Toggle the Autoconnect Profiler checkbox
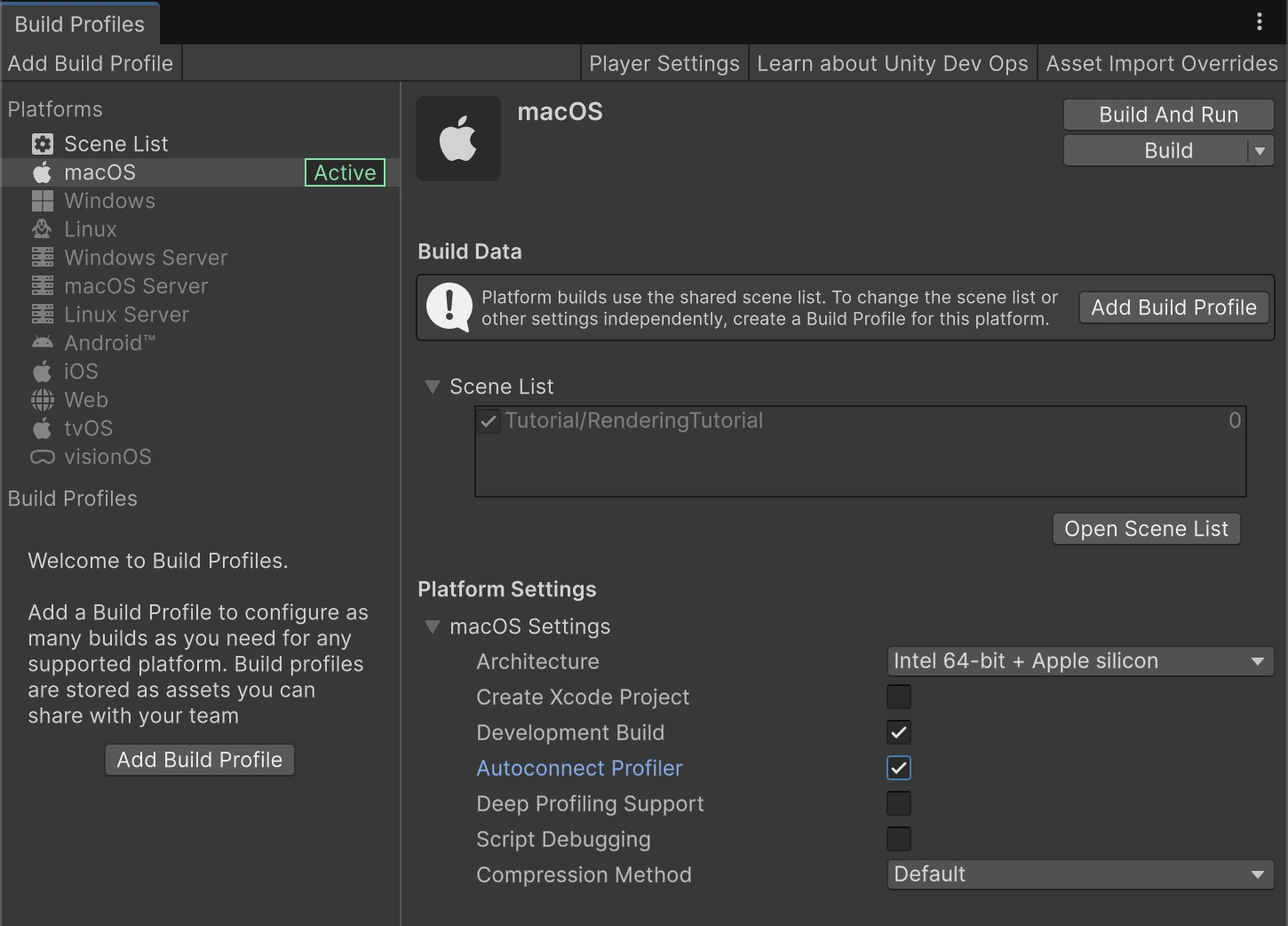The image size is (1288, 926). coord(899,768)
